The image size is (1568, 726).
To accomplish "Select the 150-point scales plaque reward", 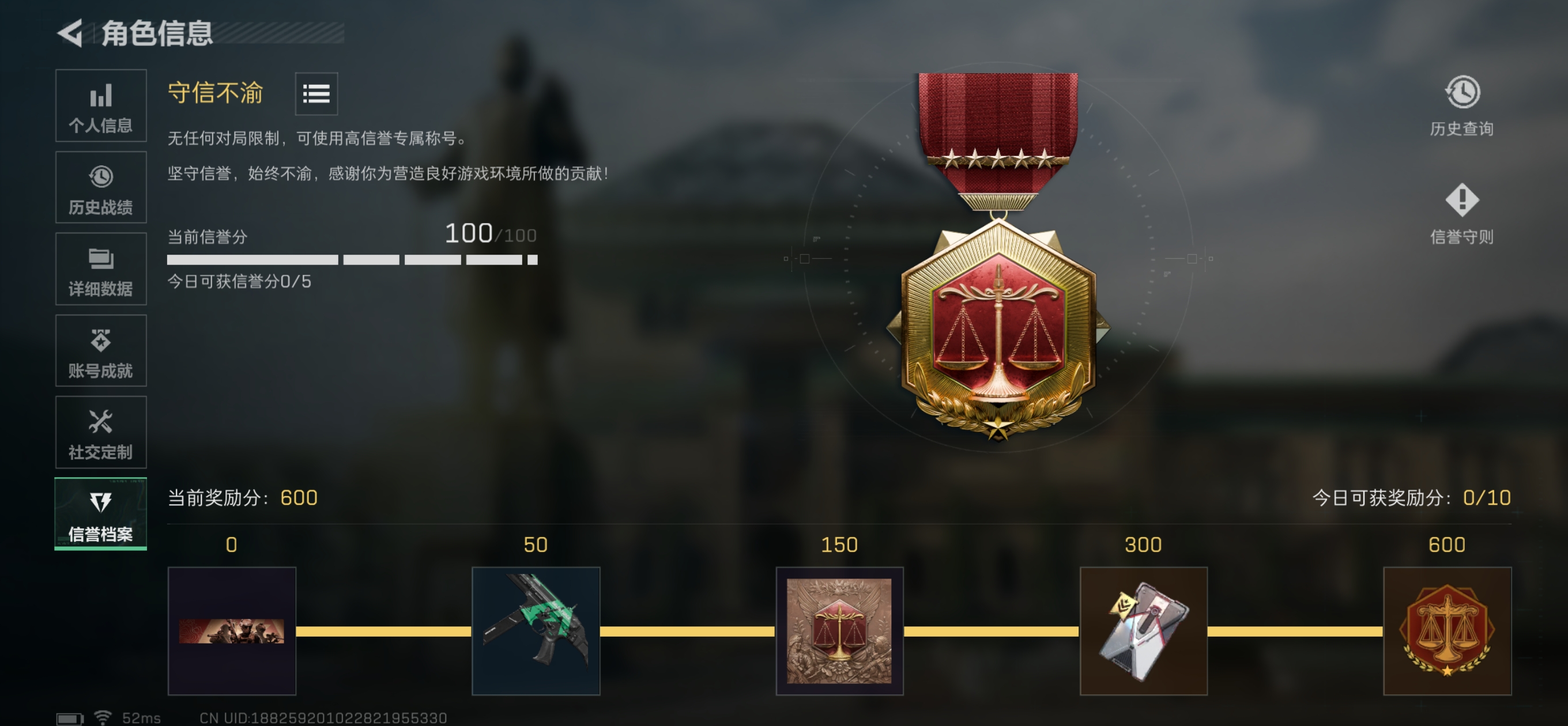I will tap(839, 631).
